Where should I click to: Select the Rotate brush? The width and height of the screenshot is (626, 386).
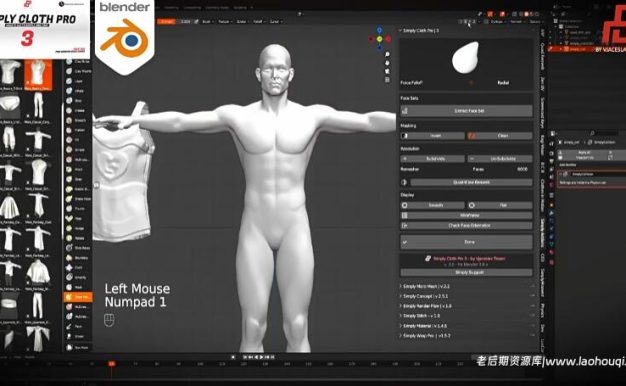[78, 238]
